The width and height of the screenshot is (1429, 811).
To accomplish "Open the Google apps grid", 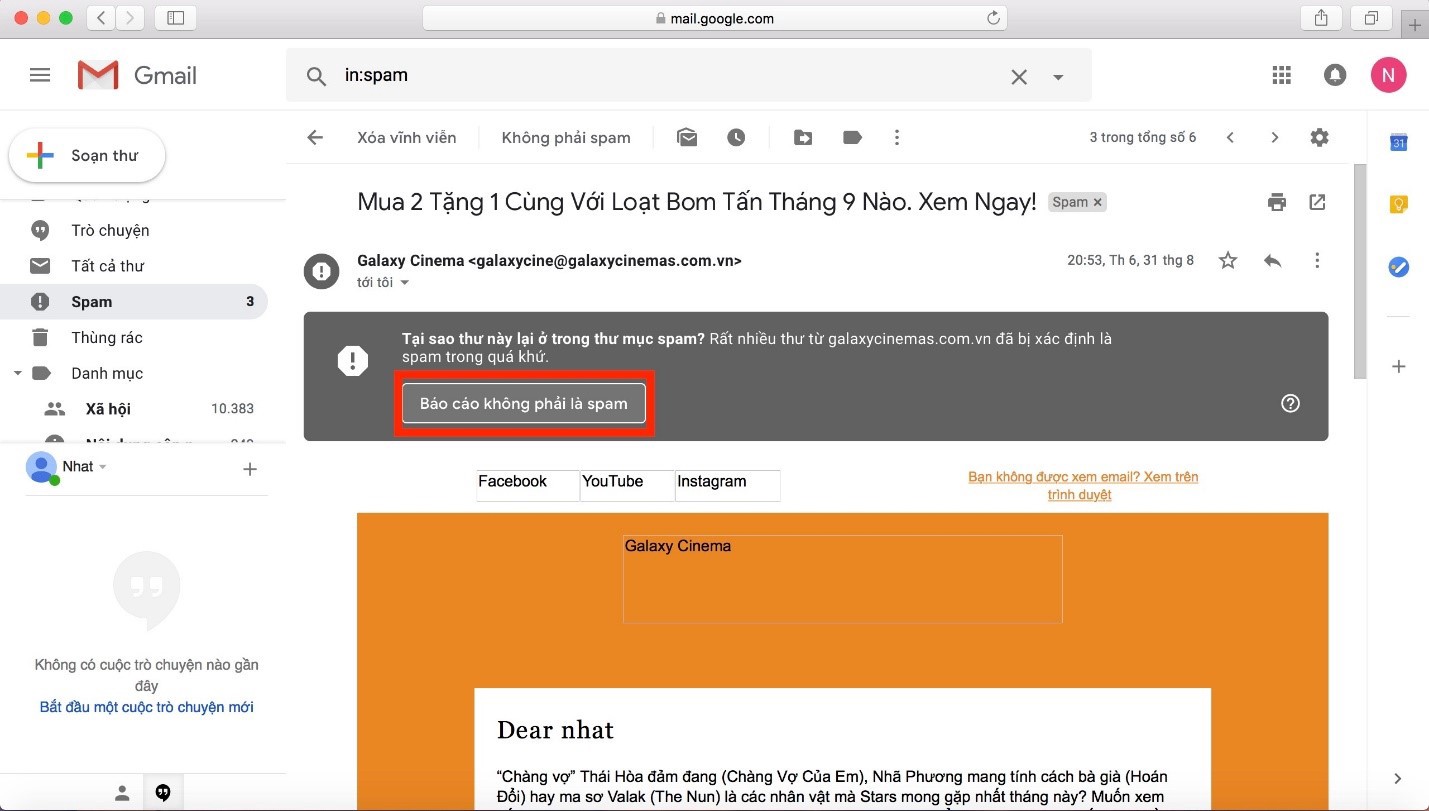I will pos(1282,75).
